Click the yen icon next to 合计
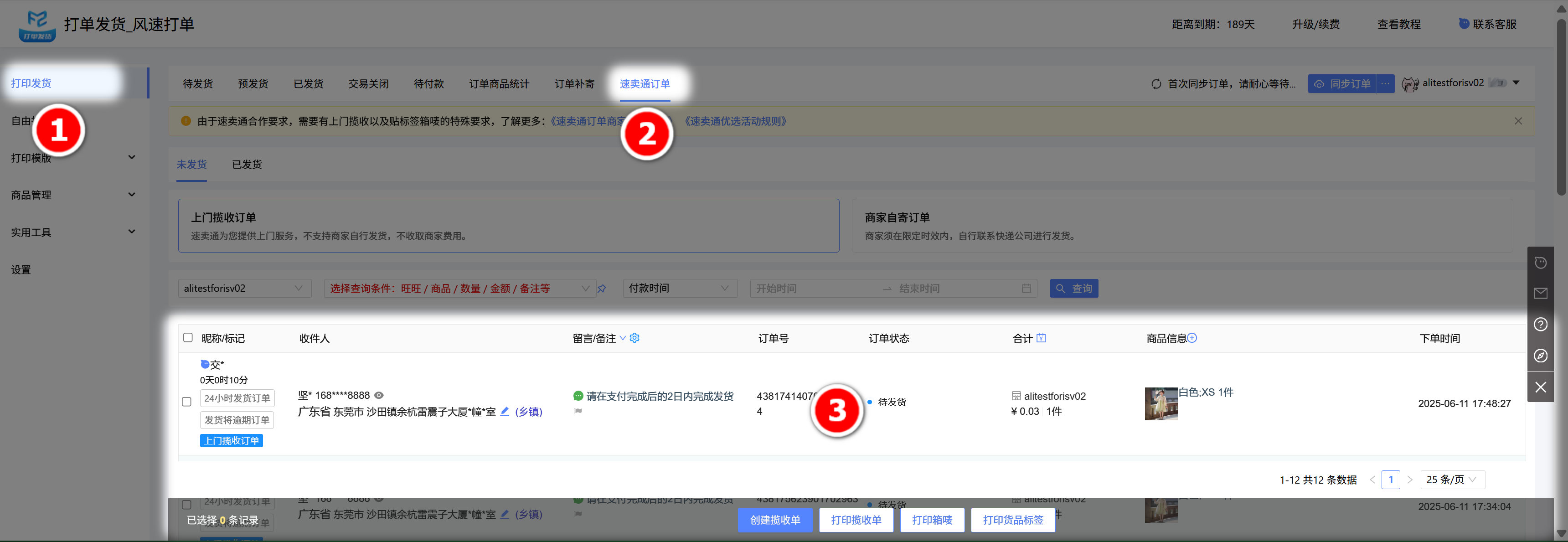 click(1041, 338)
